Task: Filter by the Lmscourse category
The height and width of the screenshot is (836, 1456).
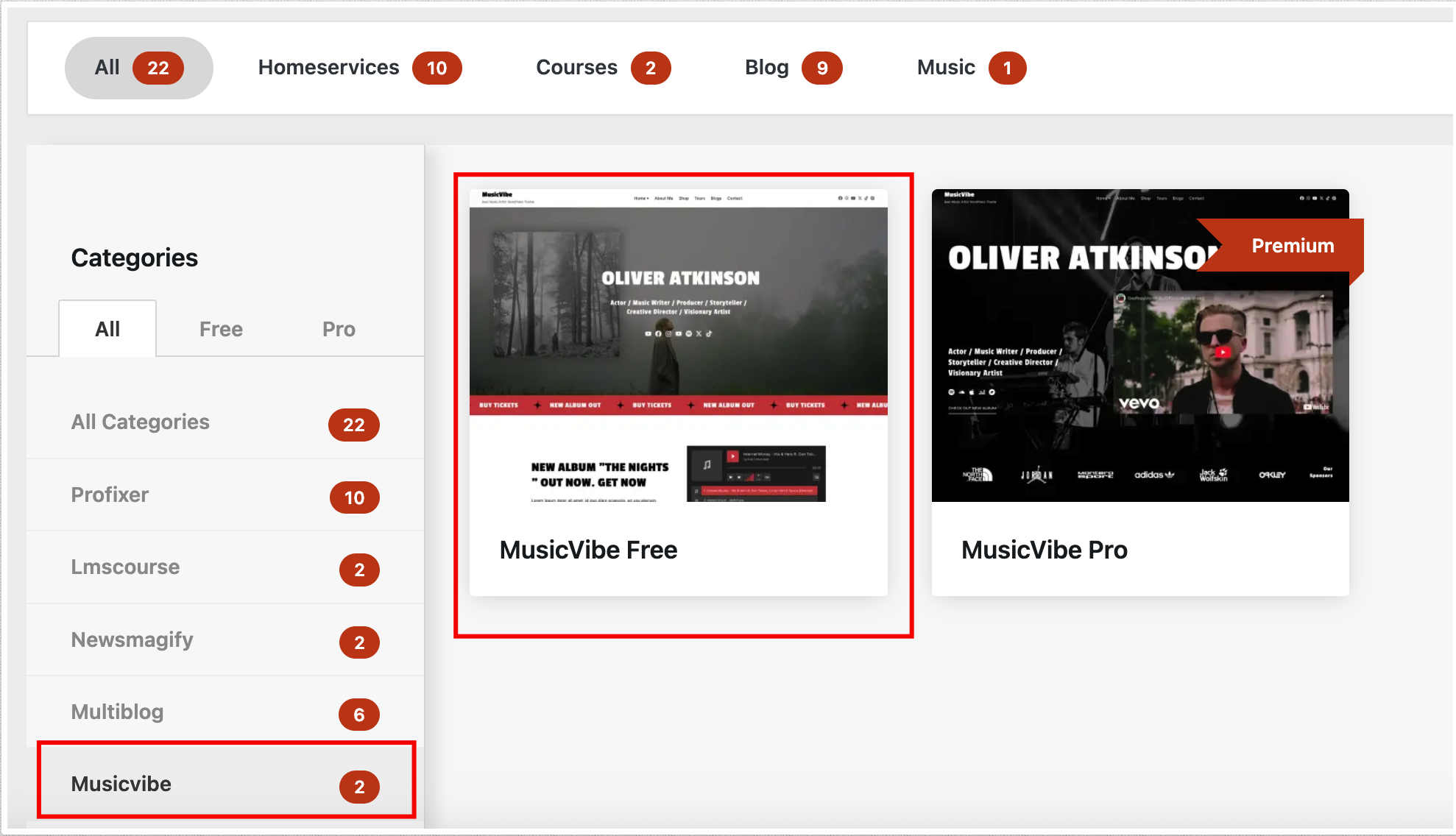Action: (225, 567)
